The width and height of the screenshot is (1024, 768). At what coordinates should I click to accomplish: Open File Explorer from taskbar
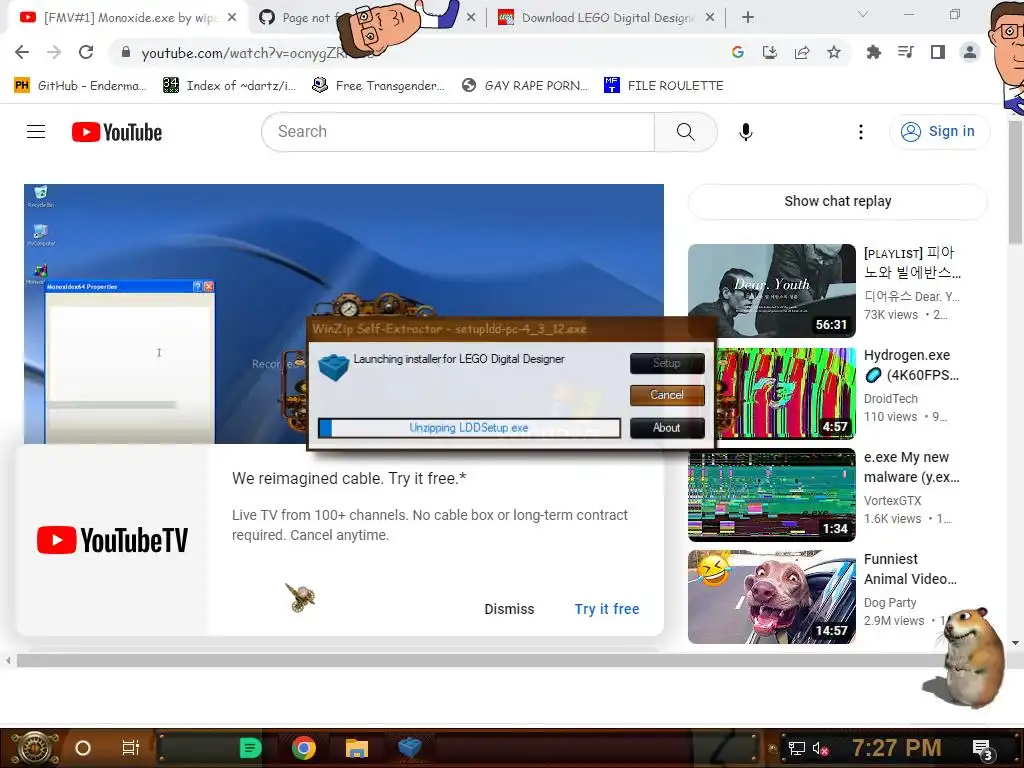tap(357, 748)
